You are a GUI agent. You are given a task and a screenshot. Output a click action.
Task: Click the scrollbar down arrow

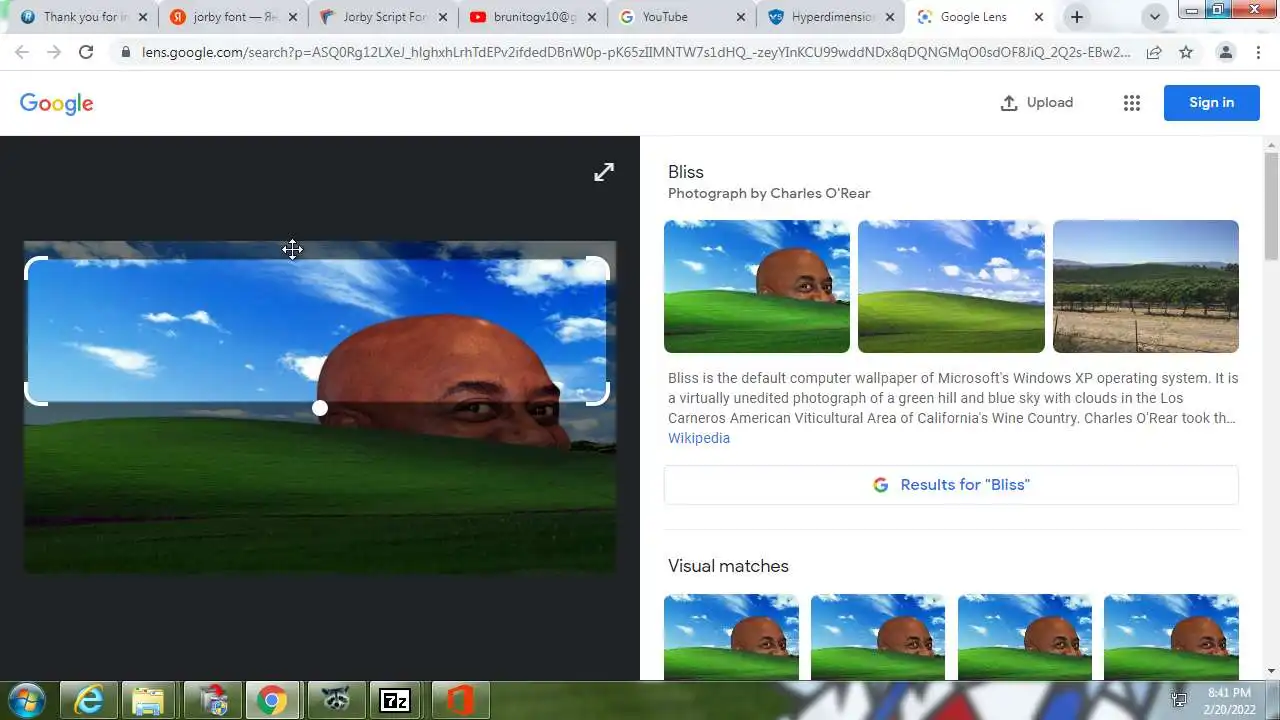(x=1271, y=672)
